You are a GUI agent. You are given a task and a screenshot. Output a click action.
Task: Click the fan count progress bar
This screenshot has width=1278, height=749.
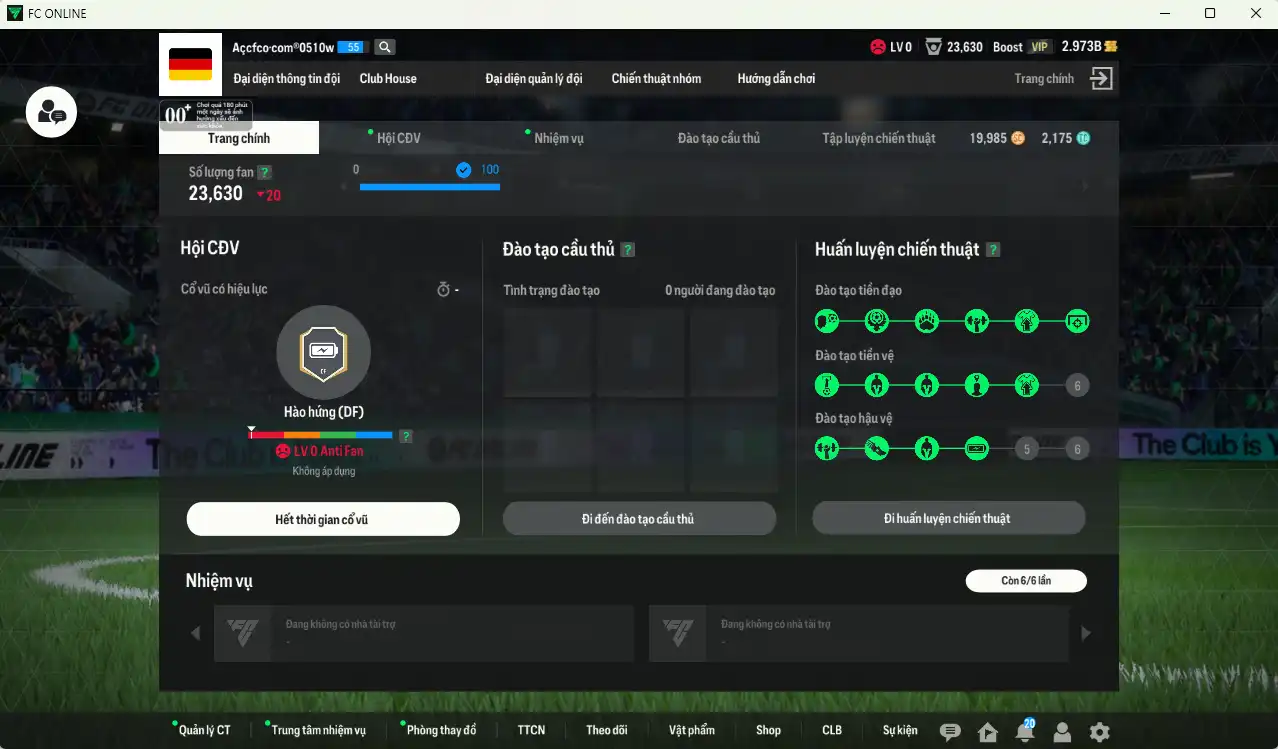point(430,186)
